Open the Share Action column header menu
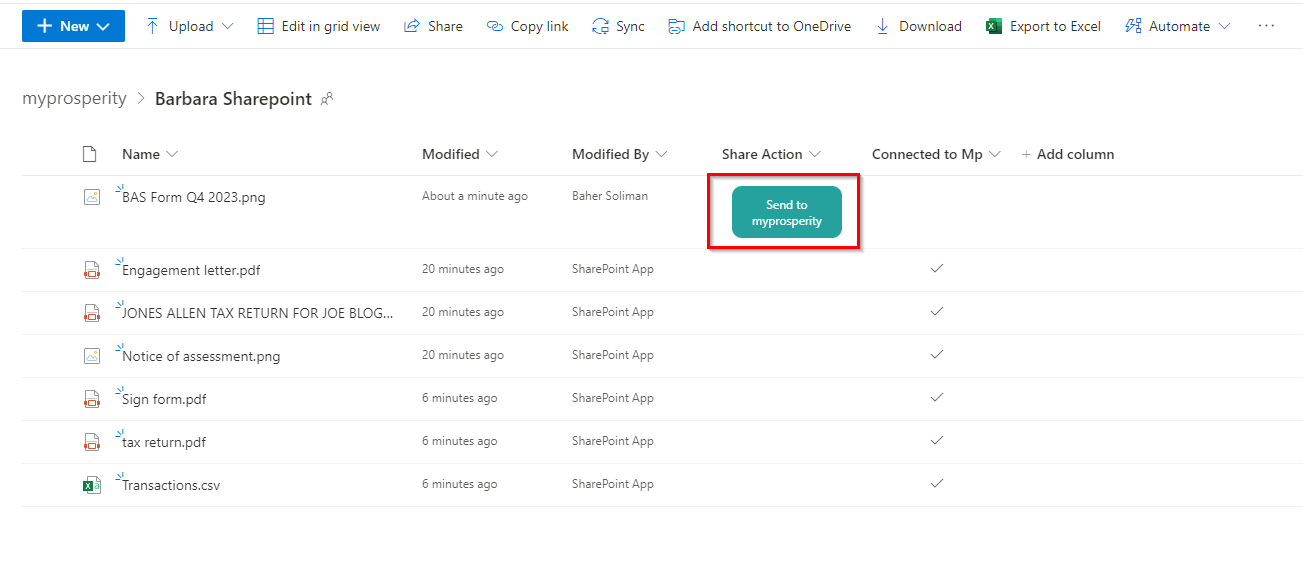Viewport: 1303px width, 582px height. pos(771,154)
